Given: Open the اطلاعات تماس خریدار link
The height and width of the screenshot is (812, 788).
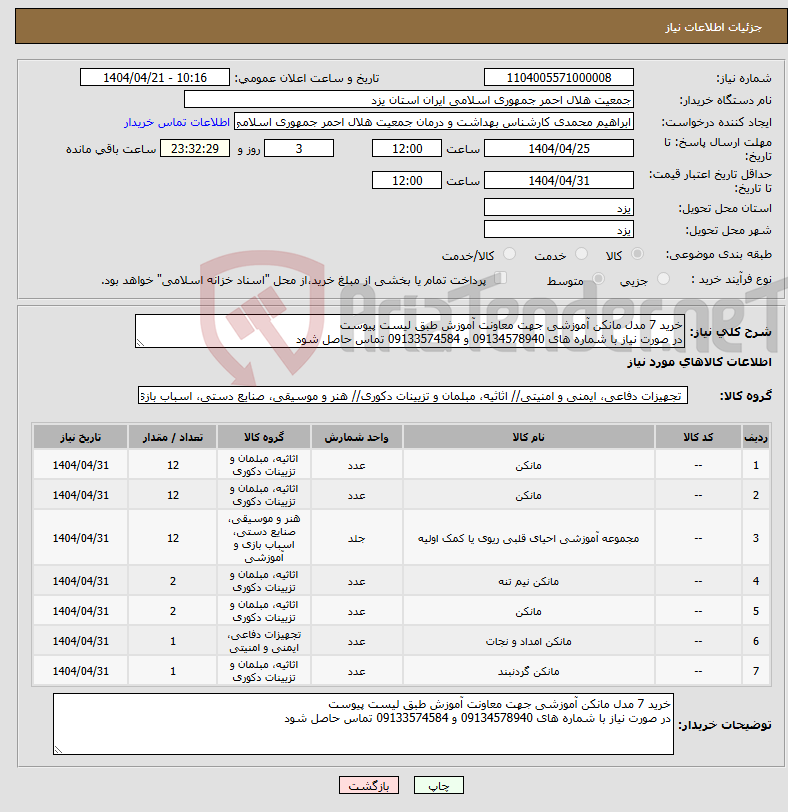Looking at the screenshot, I should (x=177, y=122).
